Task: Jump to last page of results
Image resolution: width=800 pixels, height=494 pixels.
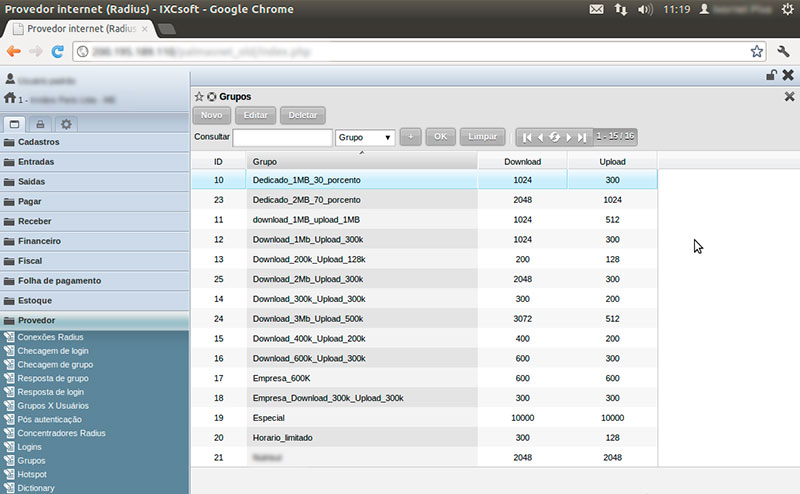Action: (x=582, y=137)
